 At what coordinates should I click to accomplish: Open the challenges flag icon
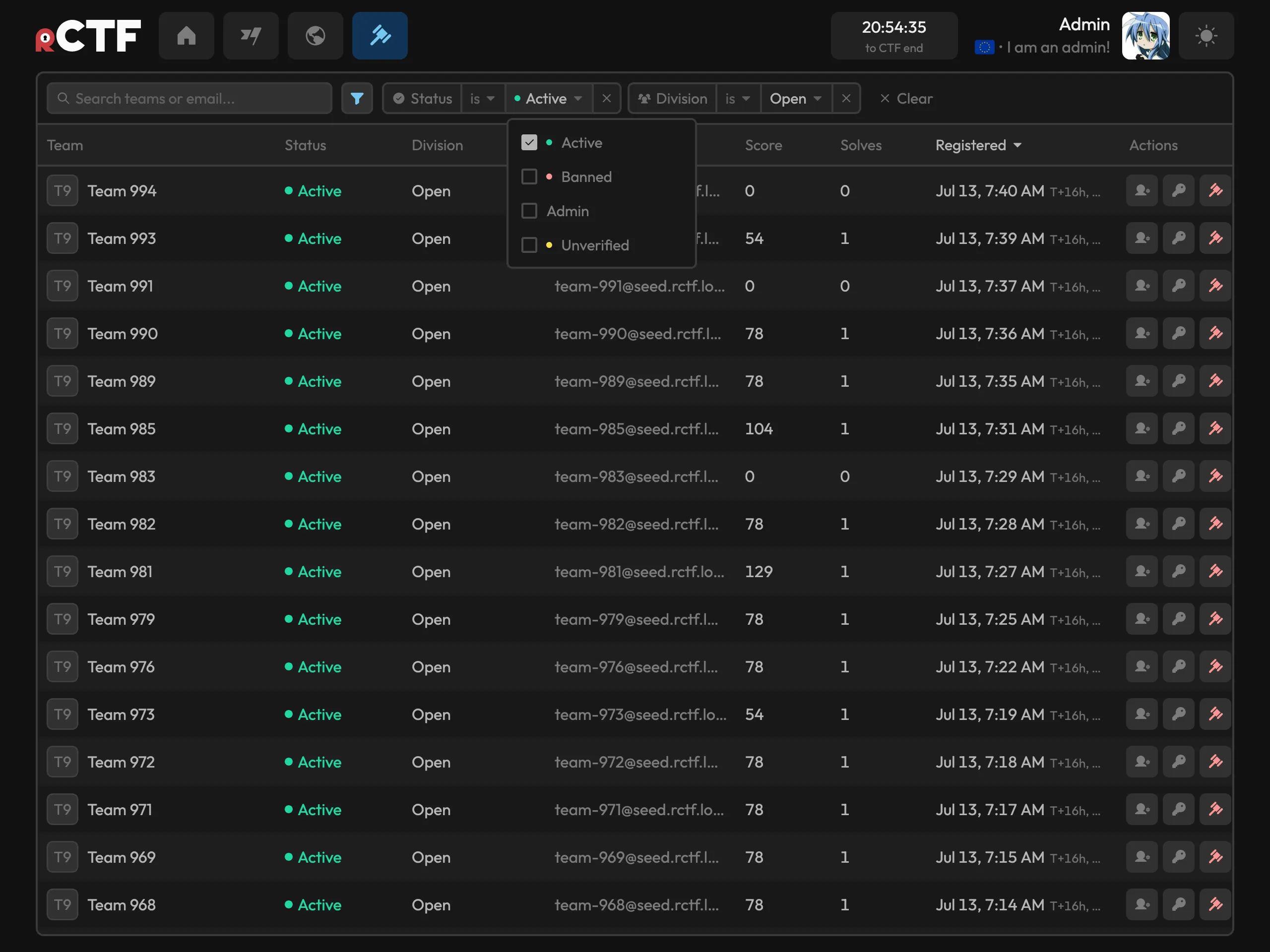[251, 36]
